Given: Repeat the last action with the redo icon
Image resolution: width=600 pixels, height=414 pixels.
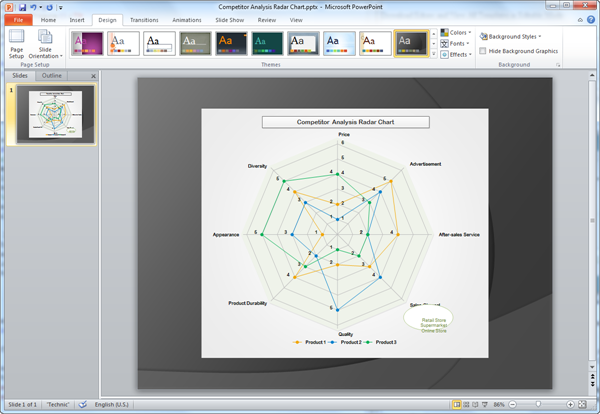Looking at the screenshot, I should 49,7.
